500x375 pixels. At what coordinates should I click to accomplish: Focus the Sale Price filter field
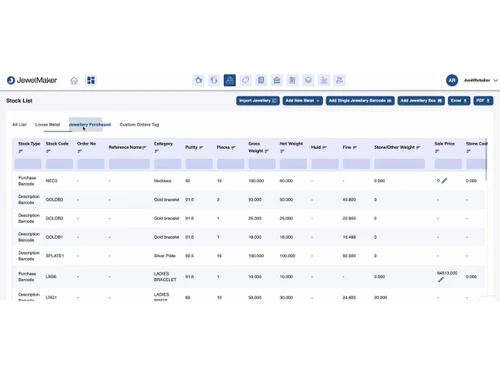pos(448,164)
